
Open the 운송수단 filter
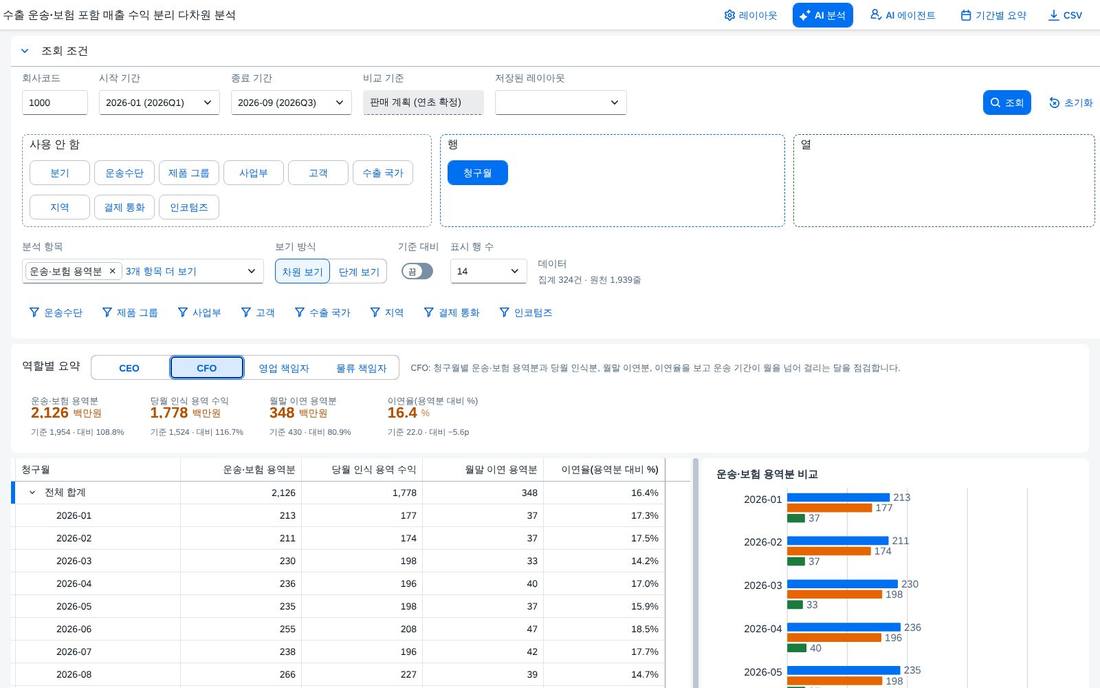click(x=55, y=312)
